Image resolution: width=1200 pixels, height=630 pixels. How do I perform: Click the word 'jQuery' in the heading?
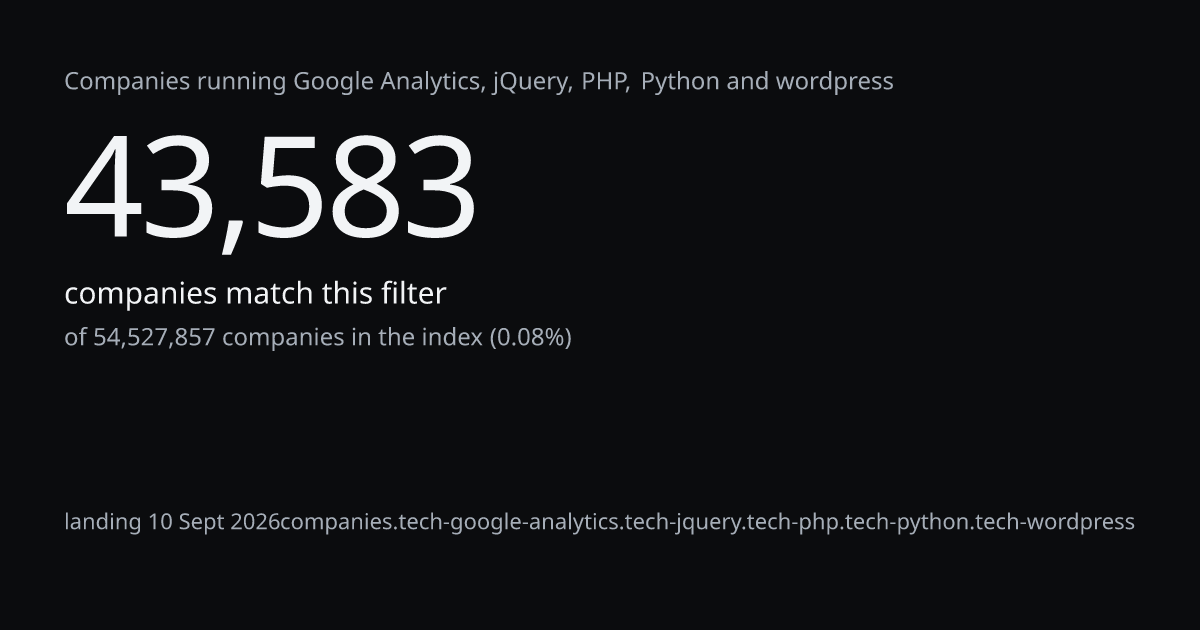[530, 82]
